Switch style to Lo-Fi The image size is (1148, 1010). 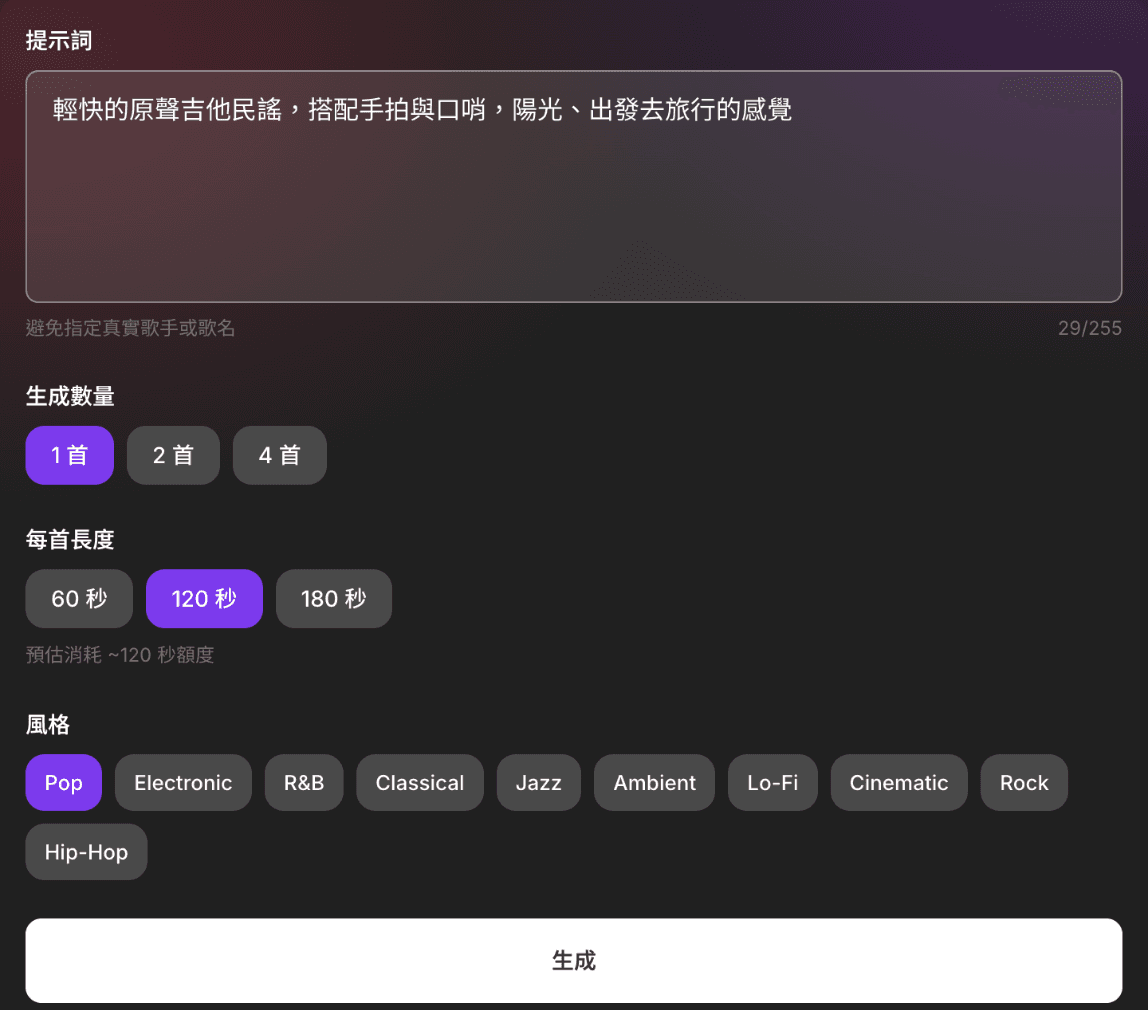[772, 782]
